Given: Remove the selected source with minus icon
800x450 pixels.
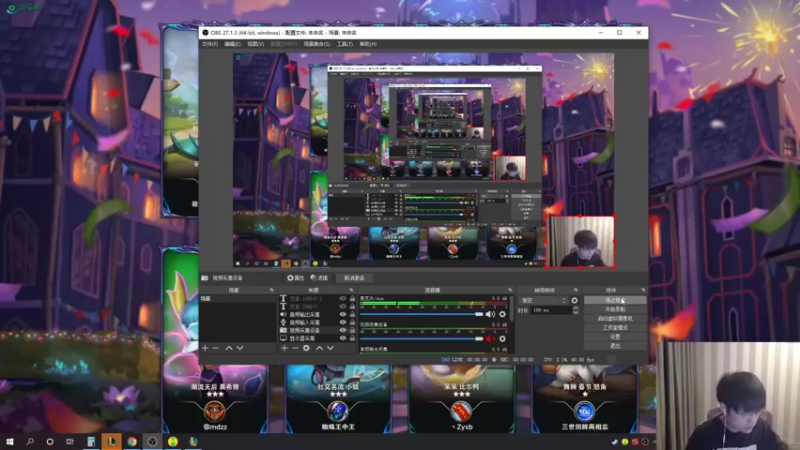Looking at the screenshot, I should (x=295, y=348).
